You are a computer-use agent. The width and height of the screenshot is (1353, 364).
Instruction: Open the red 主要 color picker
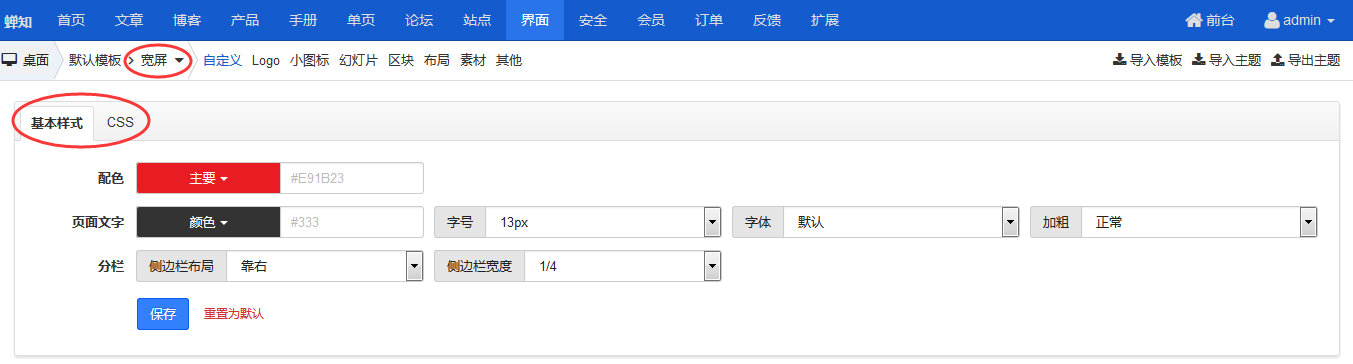pyautogui.click(x=208, y=178)
